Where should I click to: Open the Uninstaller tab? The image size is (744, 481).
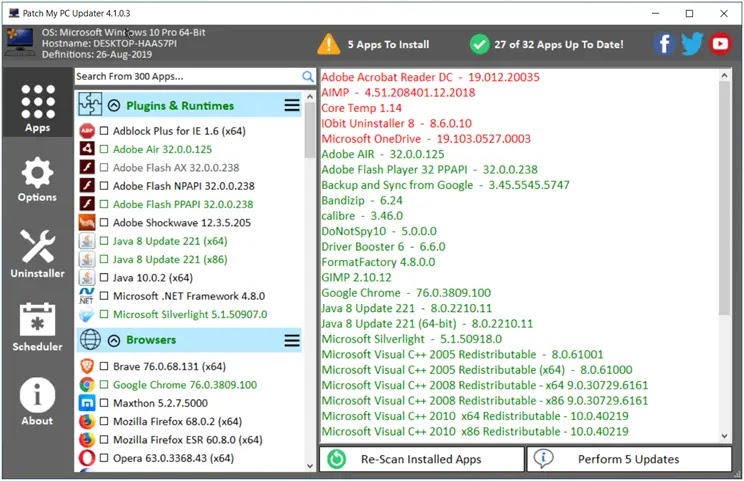click(37, 253)
